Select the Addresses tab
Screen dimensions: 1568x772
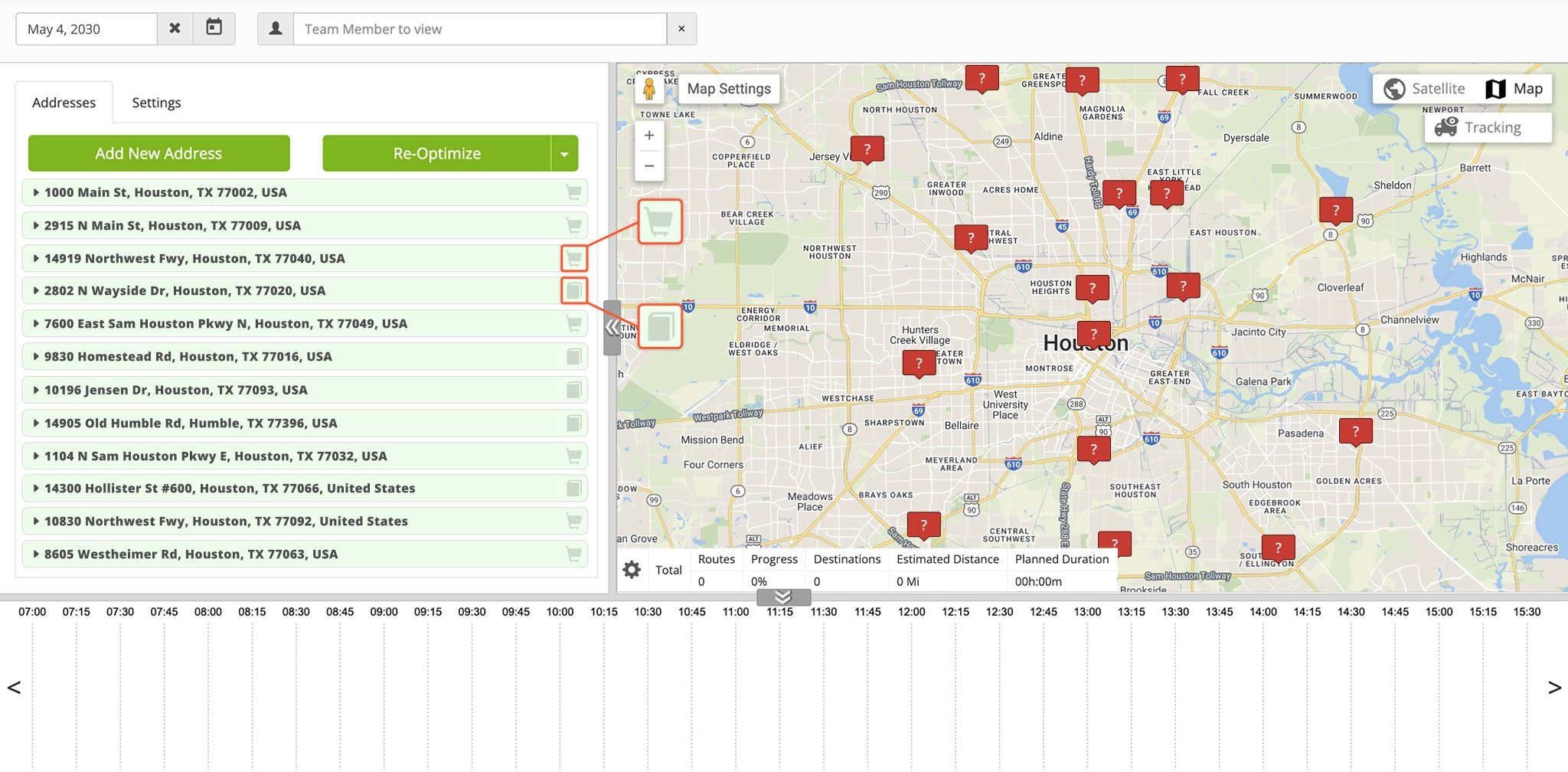click(64, 103)
